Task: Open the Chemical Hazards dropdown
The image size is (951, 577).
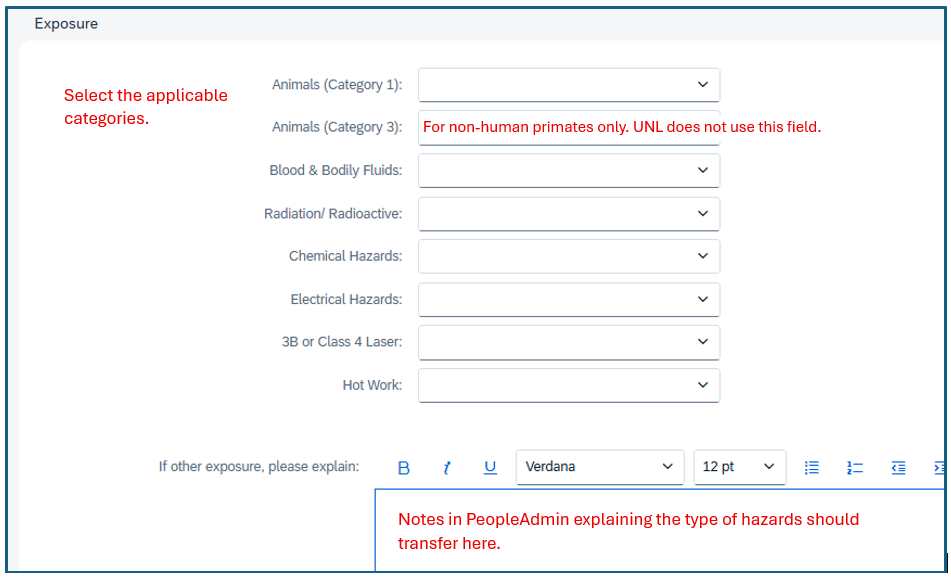Action: click(x=569, y=256)
